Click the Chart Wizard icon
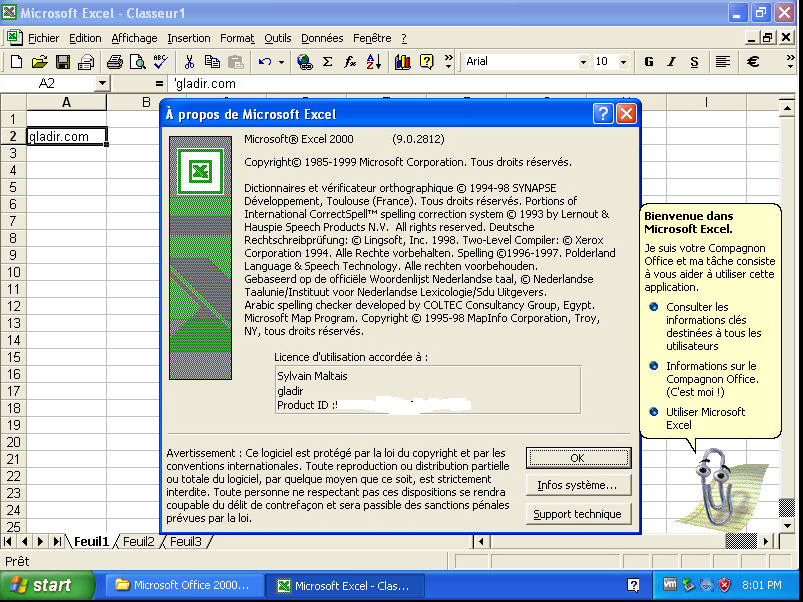Screen dimensions: 803x602 point(403,62)
